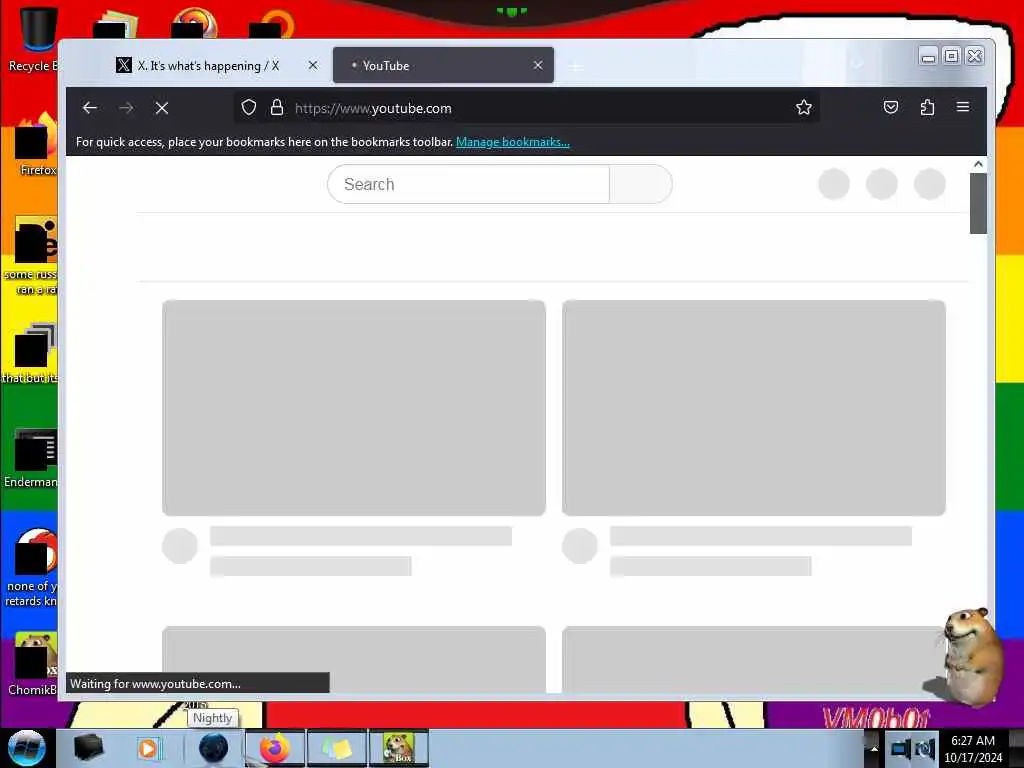Save page to Pocket
Screen dimensions: 1024x768
(891, 107)
